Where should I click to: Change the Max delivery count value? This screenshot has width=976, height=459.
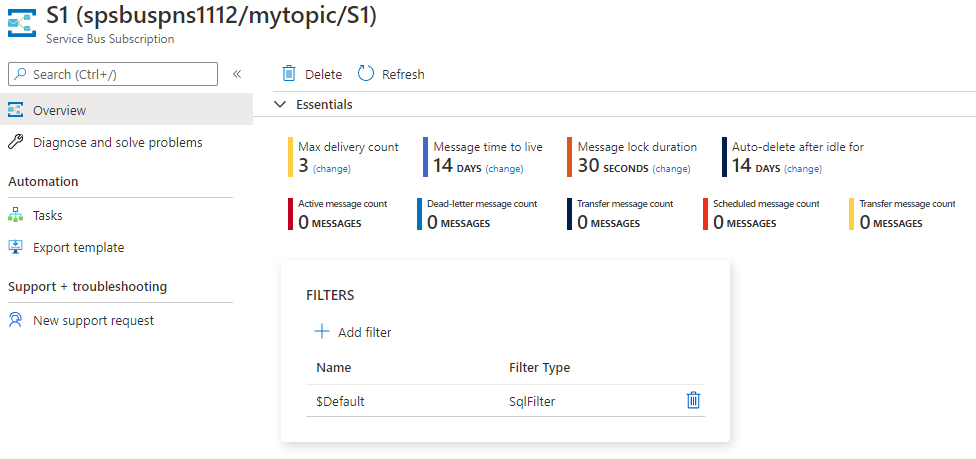pyautogui.click(x=332, y=169)
